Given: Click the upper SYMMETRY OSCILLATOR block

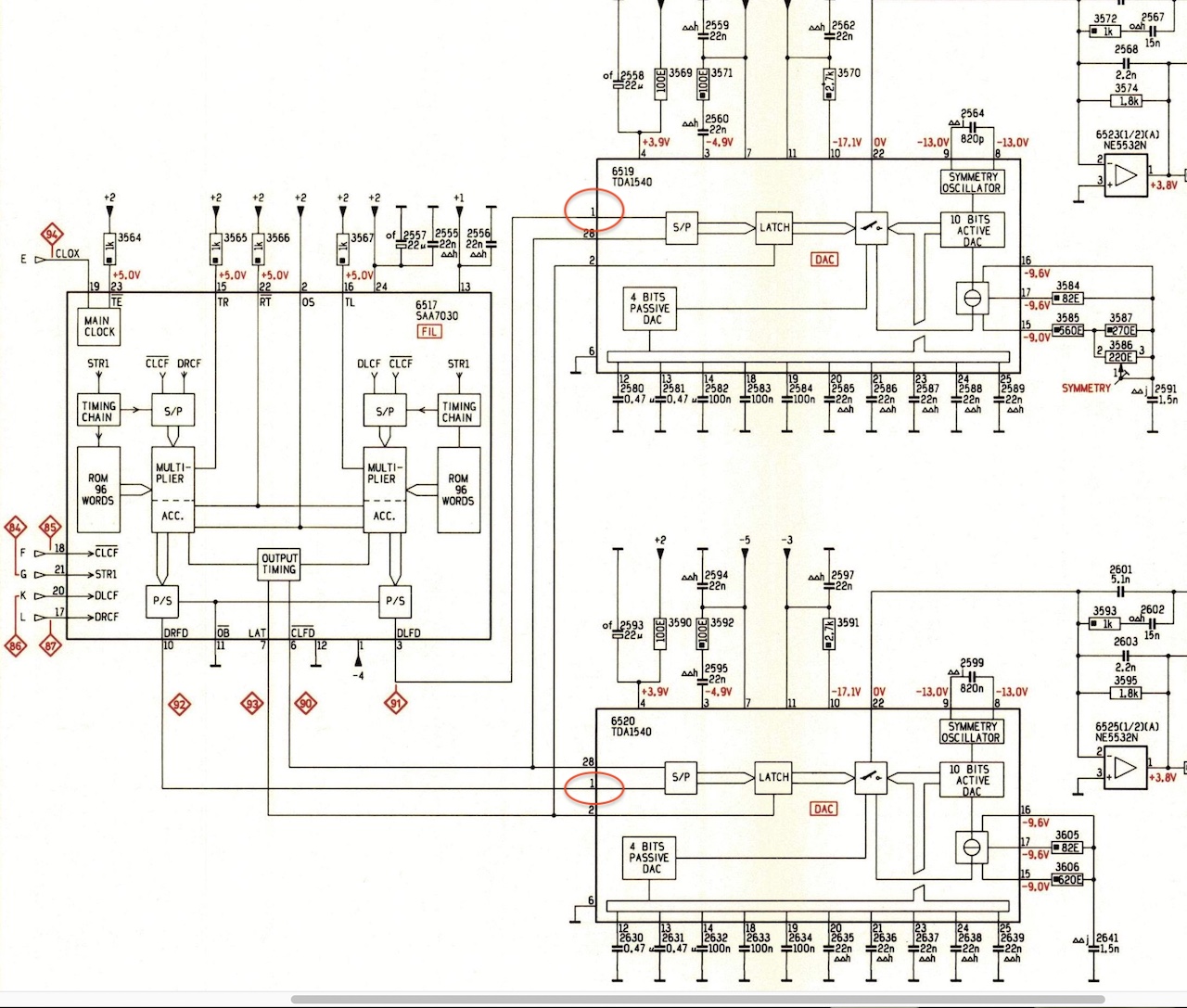Looking at the screenshot, I should pyautogui.click(x=971, y=182).
